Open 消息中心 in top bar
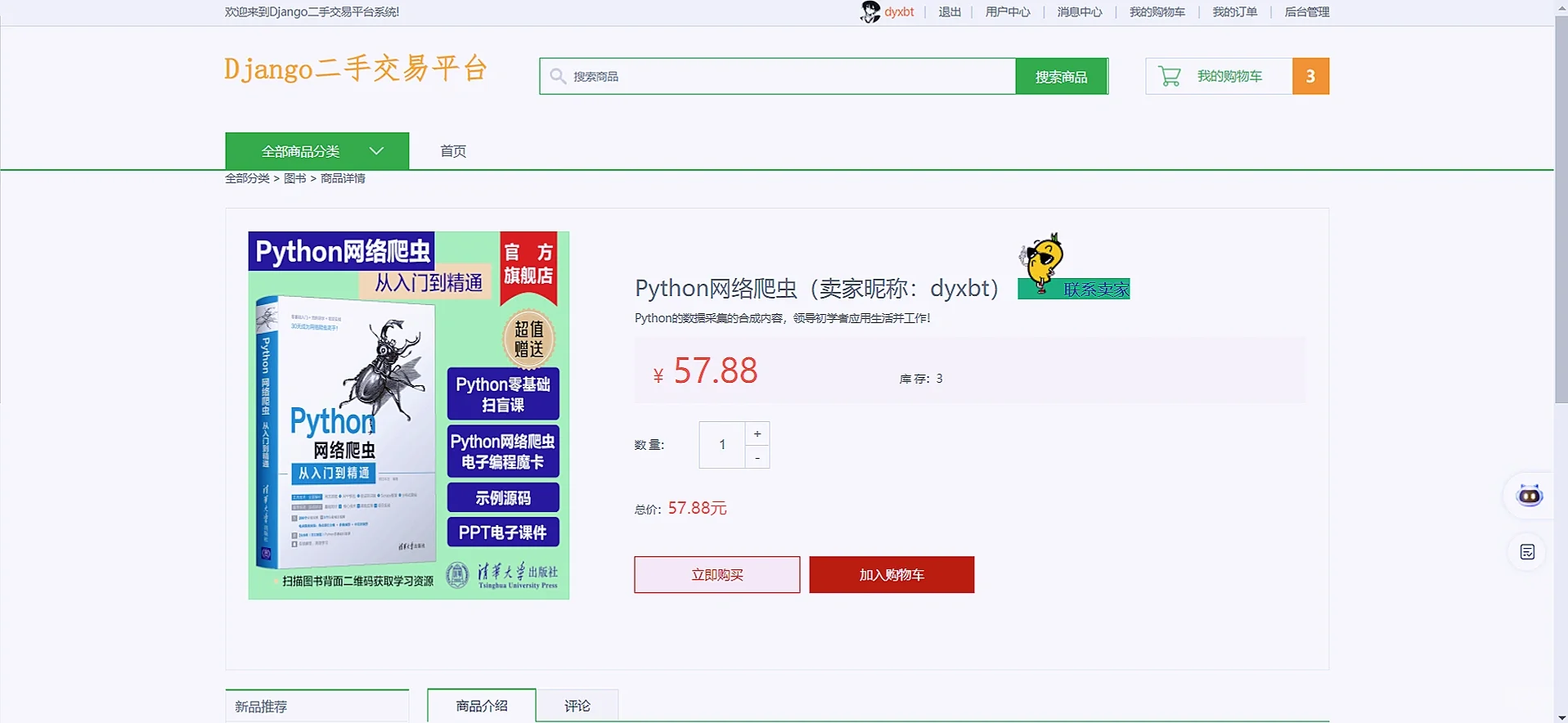This screenshot has height=723, width=1568. [1080, 11]
